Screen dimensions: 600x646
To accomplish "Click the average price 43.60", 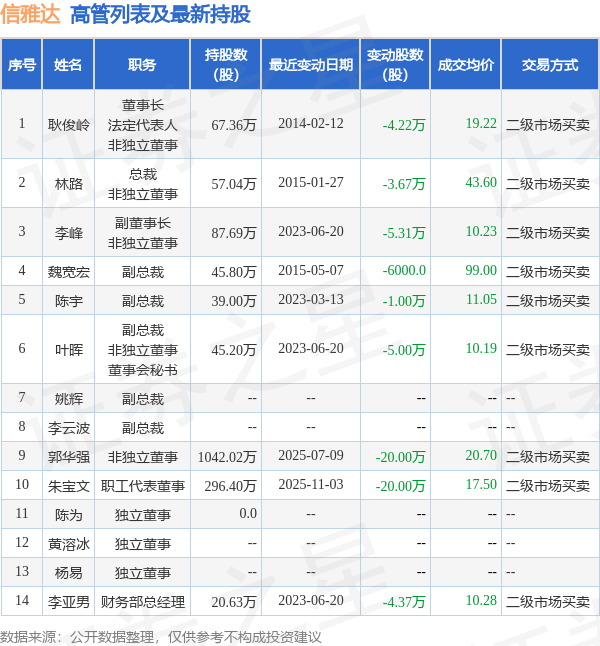I will [481, 182].
